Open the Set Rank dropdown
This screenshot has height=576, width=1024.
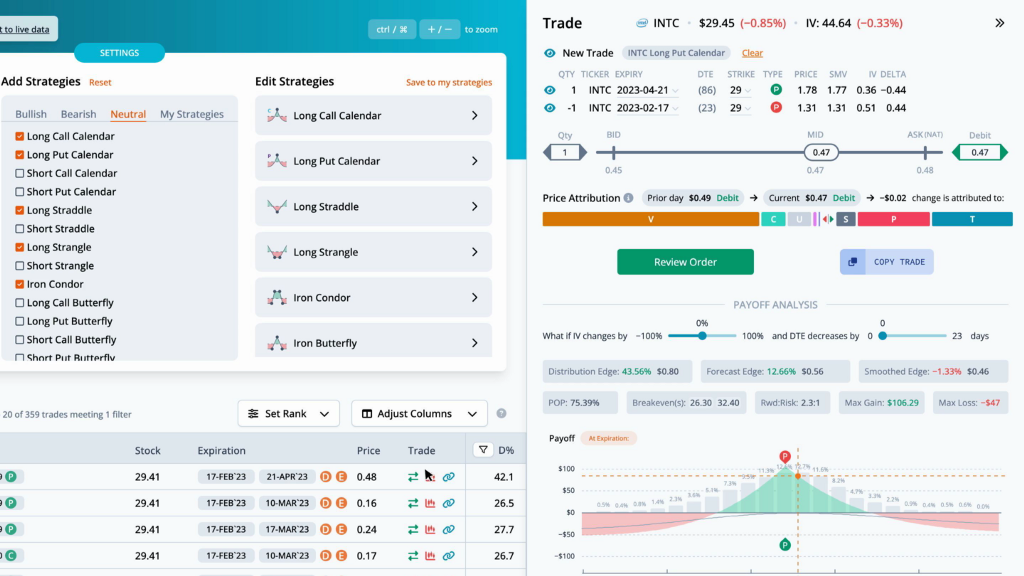click(x=289, y=413)
